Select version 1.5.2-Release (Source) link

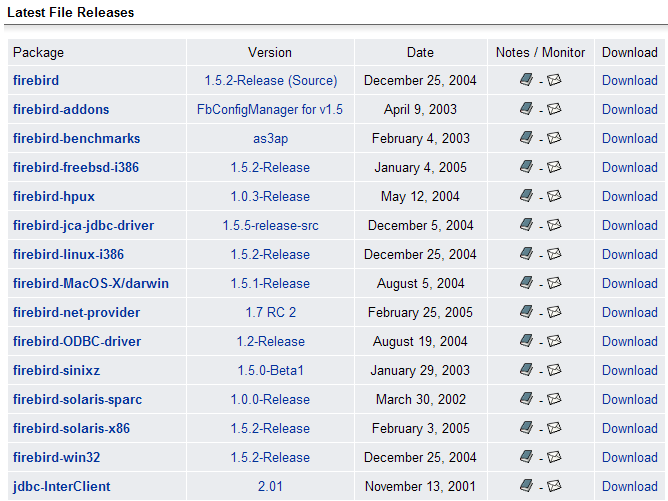pos(270,80)
